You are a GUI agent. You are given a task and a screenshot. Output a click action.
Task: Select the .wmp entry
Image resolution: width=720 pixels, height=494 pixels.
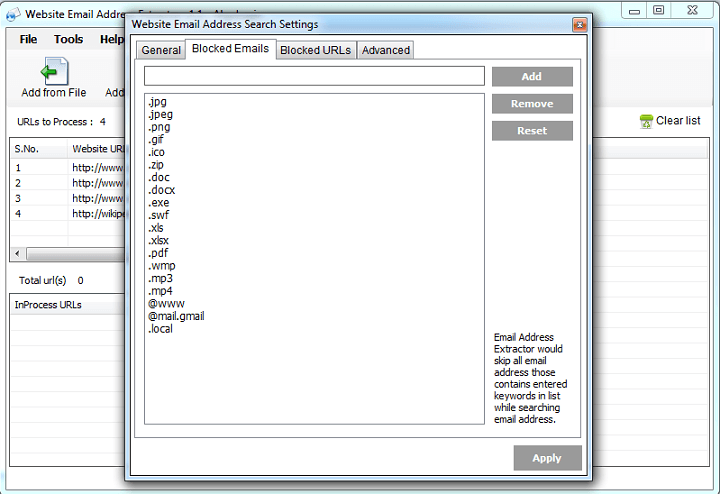[162, 266]
